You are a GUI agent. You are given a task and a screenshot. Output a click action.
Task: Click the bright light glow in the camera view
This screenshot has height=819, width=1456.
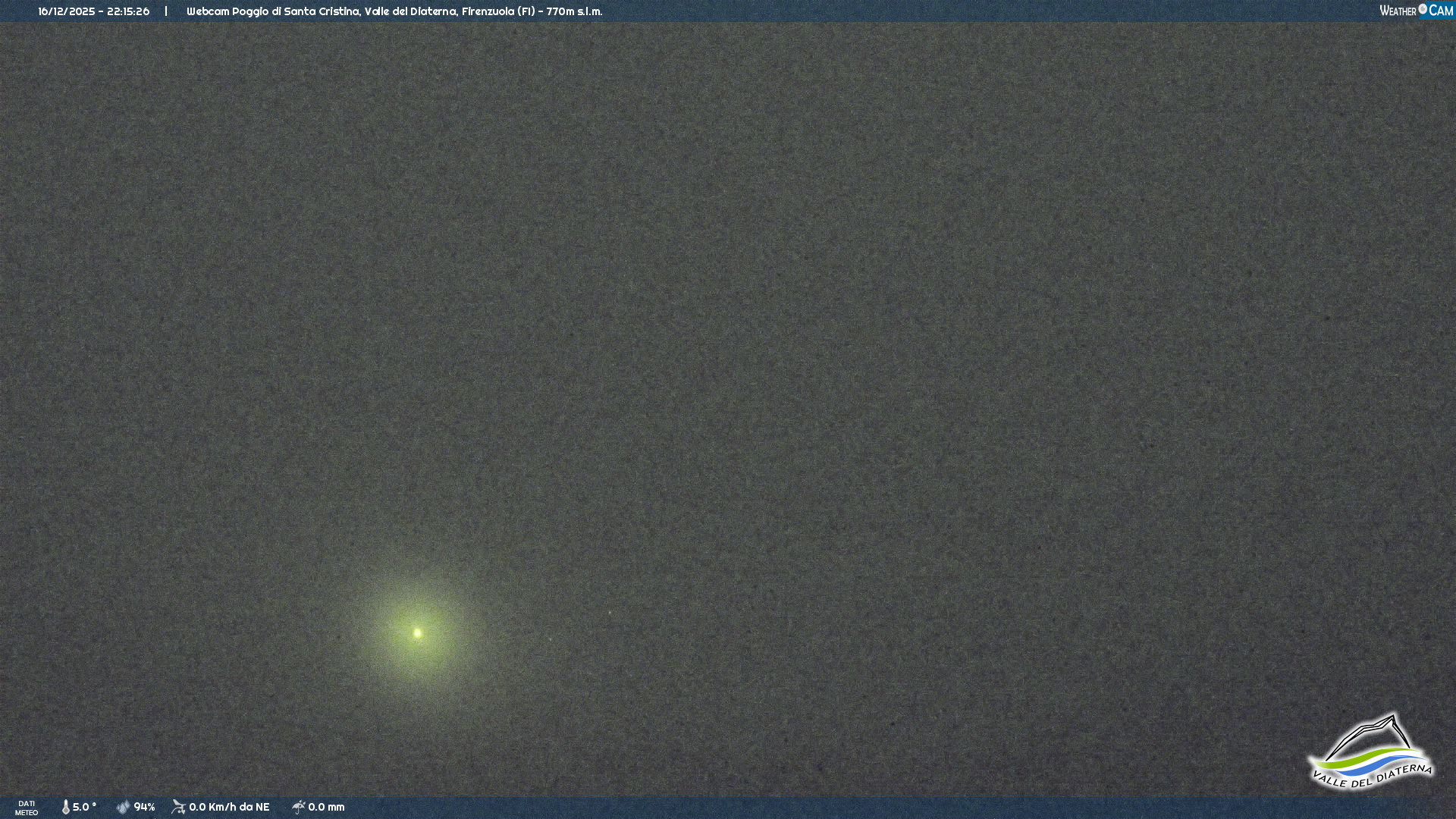point(418,632)
